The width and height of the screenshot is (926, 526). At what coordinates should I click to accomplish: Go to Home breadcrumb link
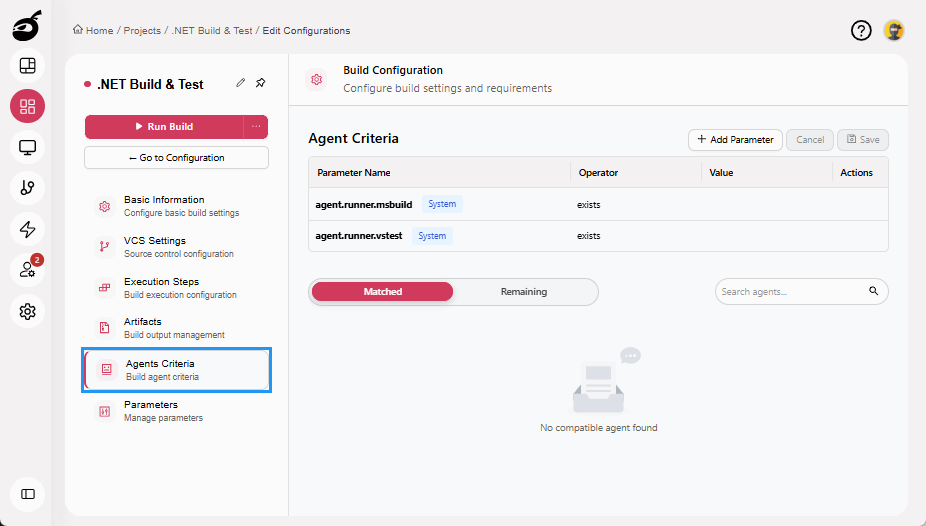(99, 31)
